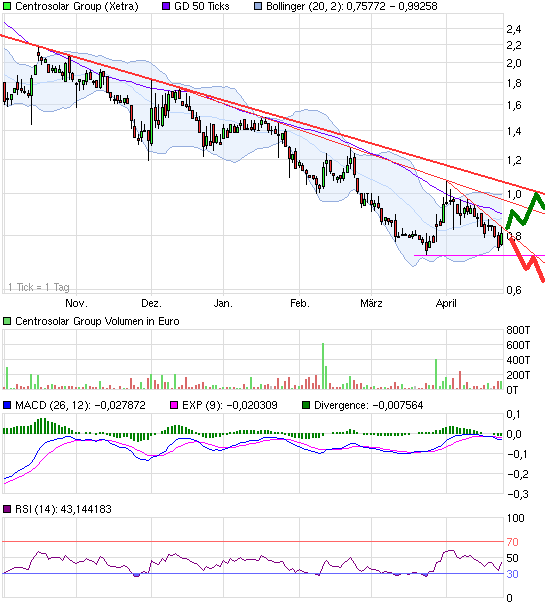Click the 1,4 price axis label
The image size is (545, 606).
tap(514, 131)
